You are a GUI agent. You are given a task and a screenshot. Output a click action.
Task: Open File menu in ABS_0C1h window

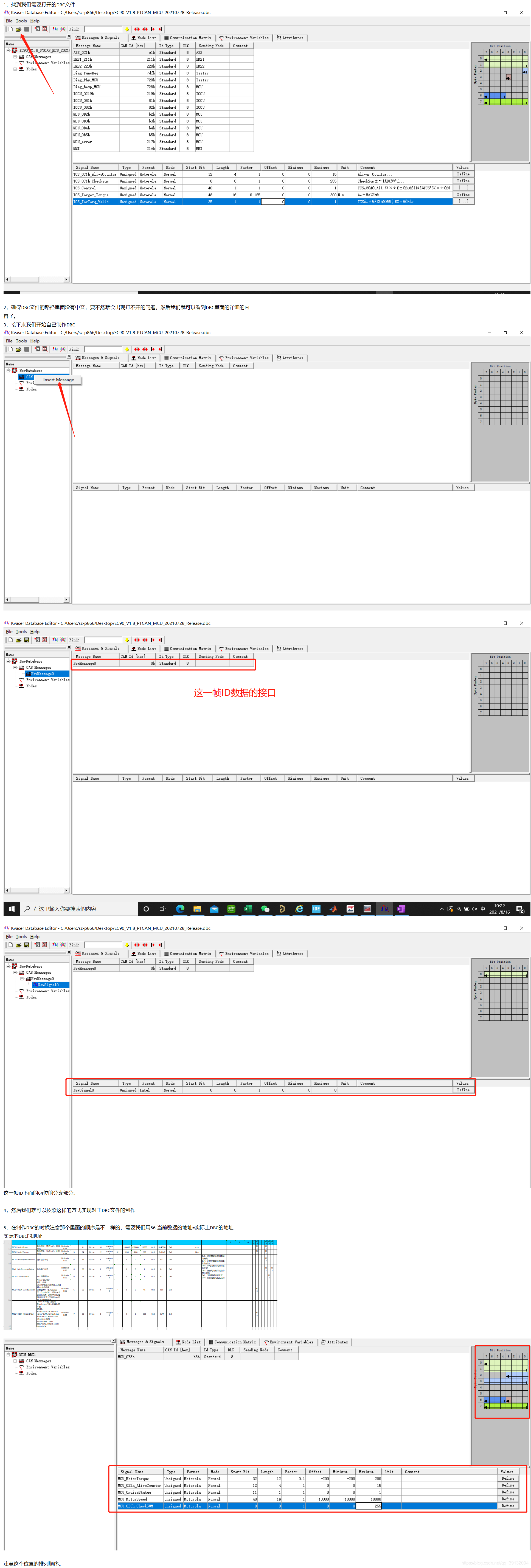[x=9, y=21]
